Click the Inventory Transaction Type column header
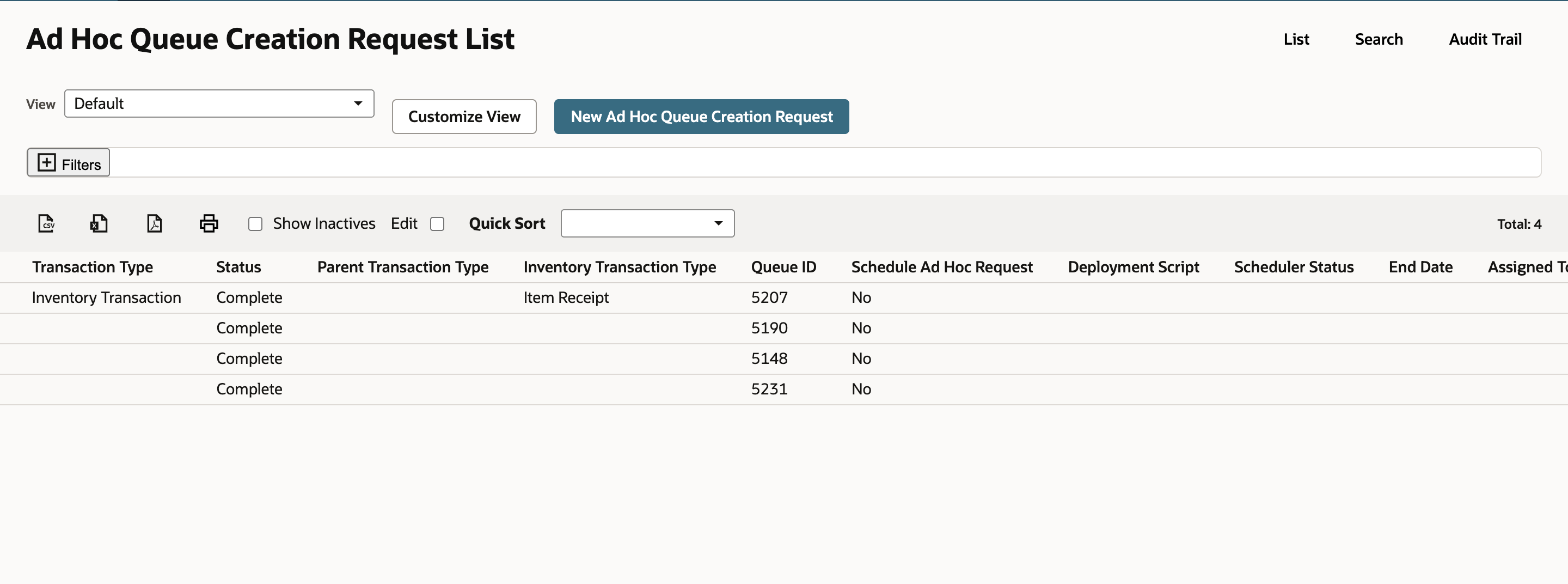The image size is (1568, 584). tap(620, 267)
